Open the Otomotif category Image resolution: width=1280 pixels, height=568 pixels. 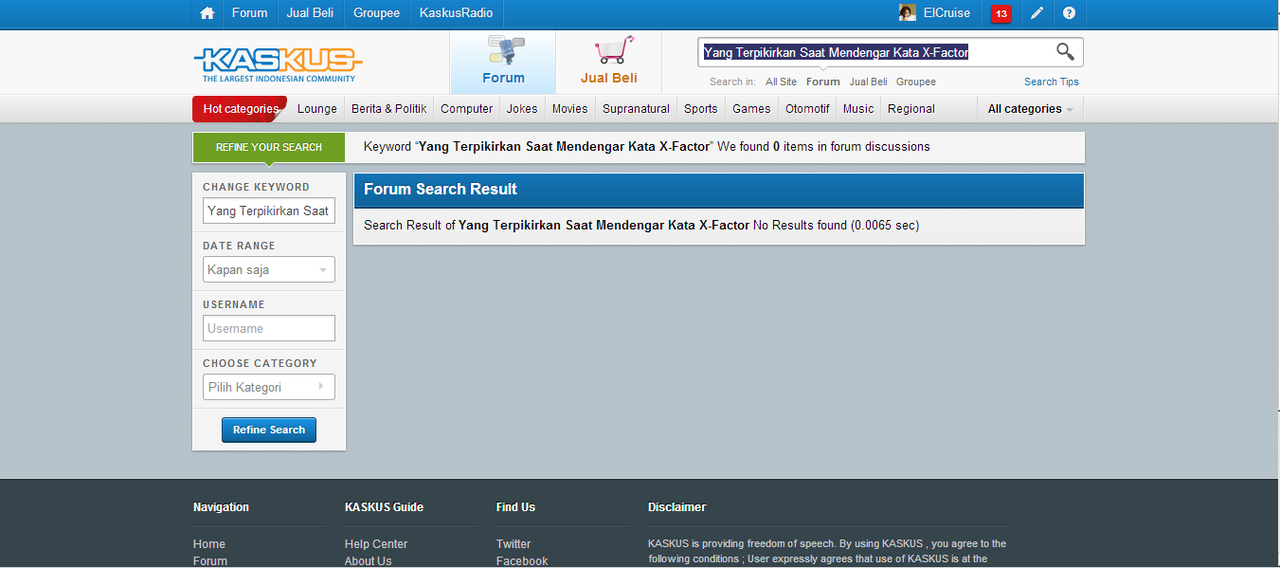tap(807, 109)
